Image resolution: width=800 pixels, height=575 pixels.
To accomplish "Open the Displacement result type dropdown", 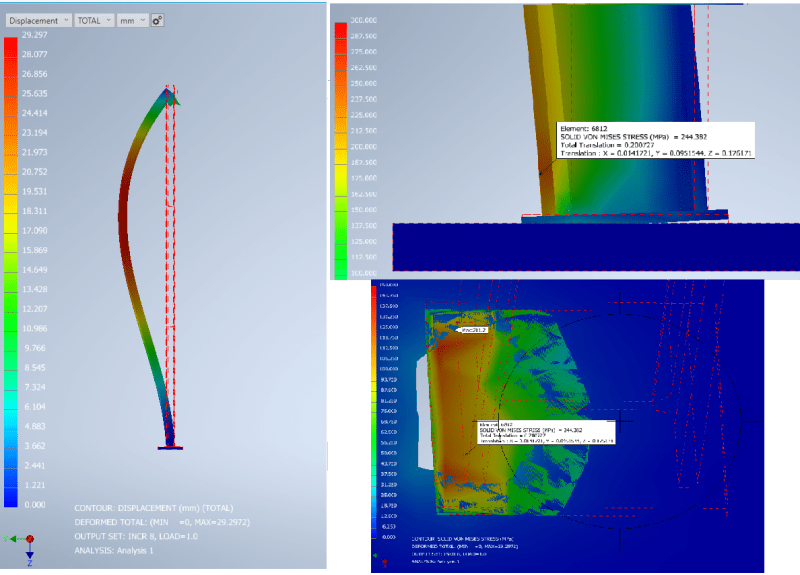I will (x=38, y=20).
